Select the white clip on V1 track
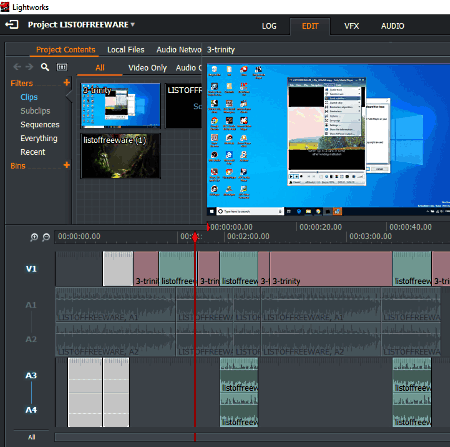 (118, 269)
